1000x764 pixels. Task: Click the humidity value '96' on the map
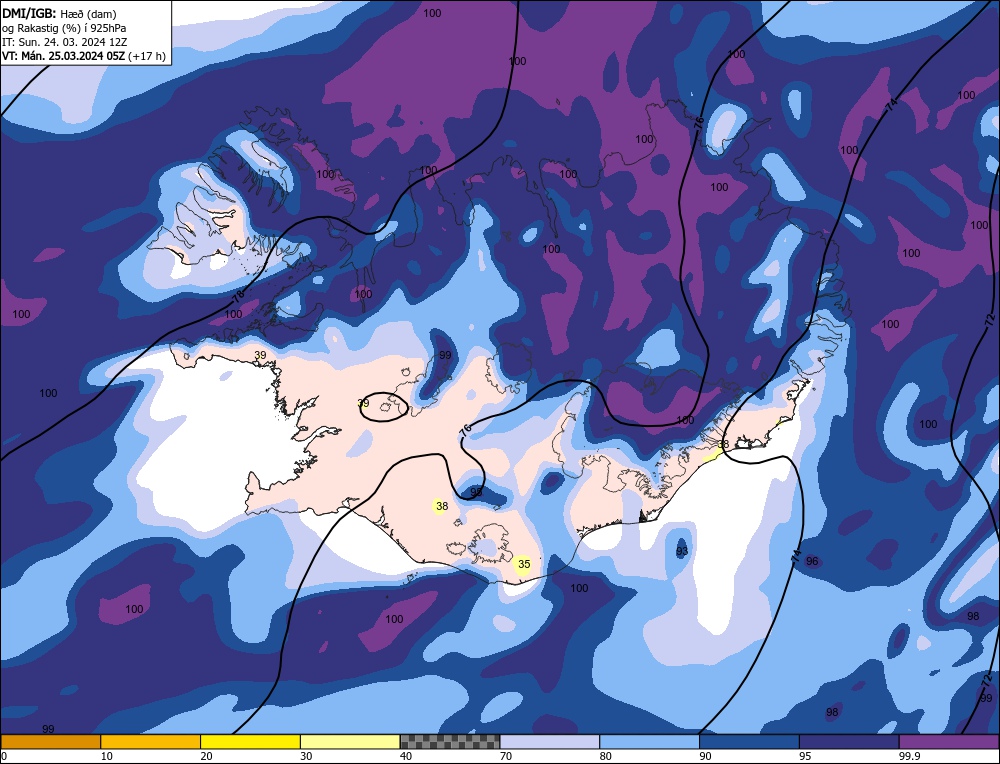click(812, 561)
